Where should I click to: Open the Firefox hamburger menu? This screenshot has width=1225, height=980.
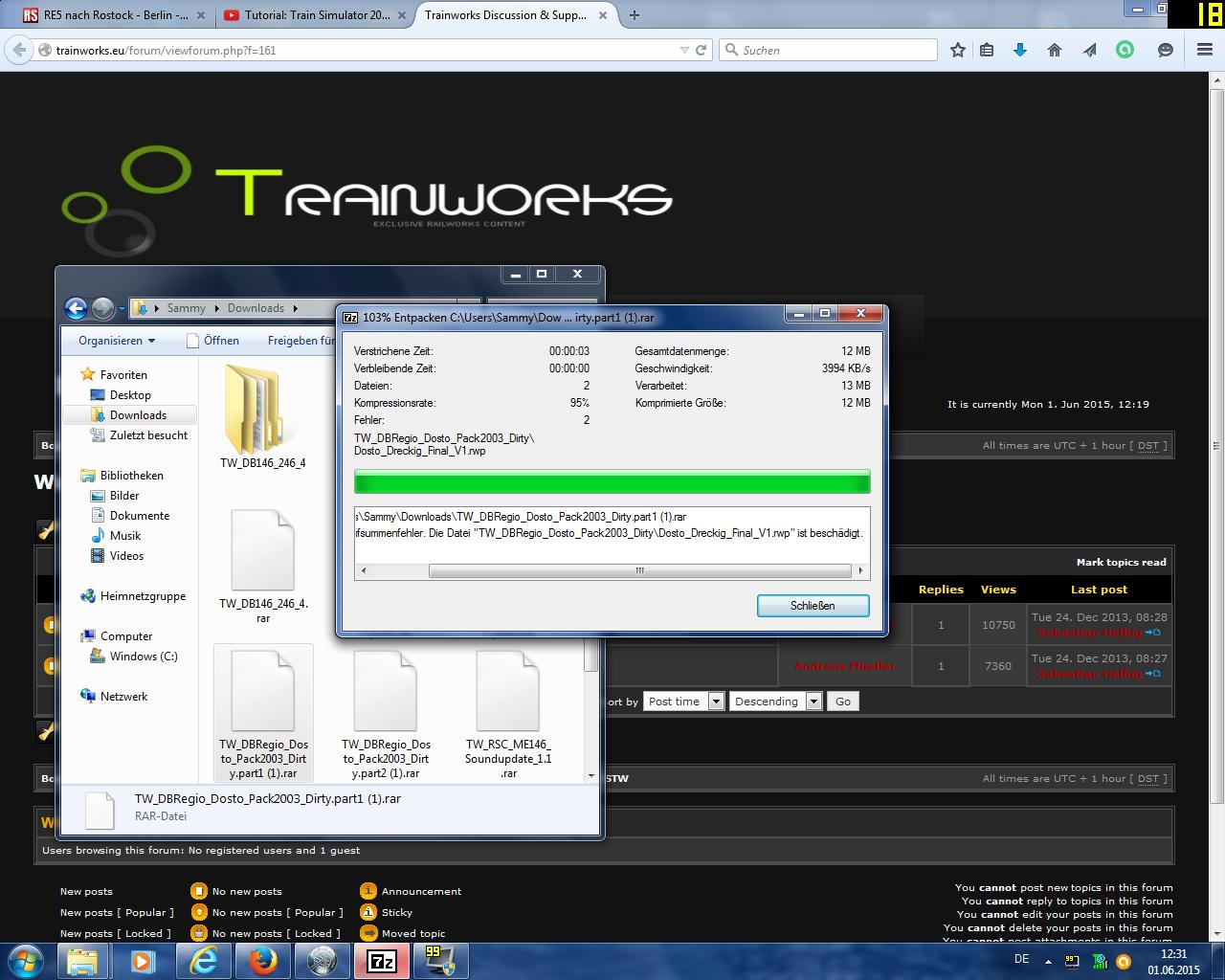[x=1204, y=50]
